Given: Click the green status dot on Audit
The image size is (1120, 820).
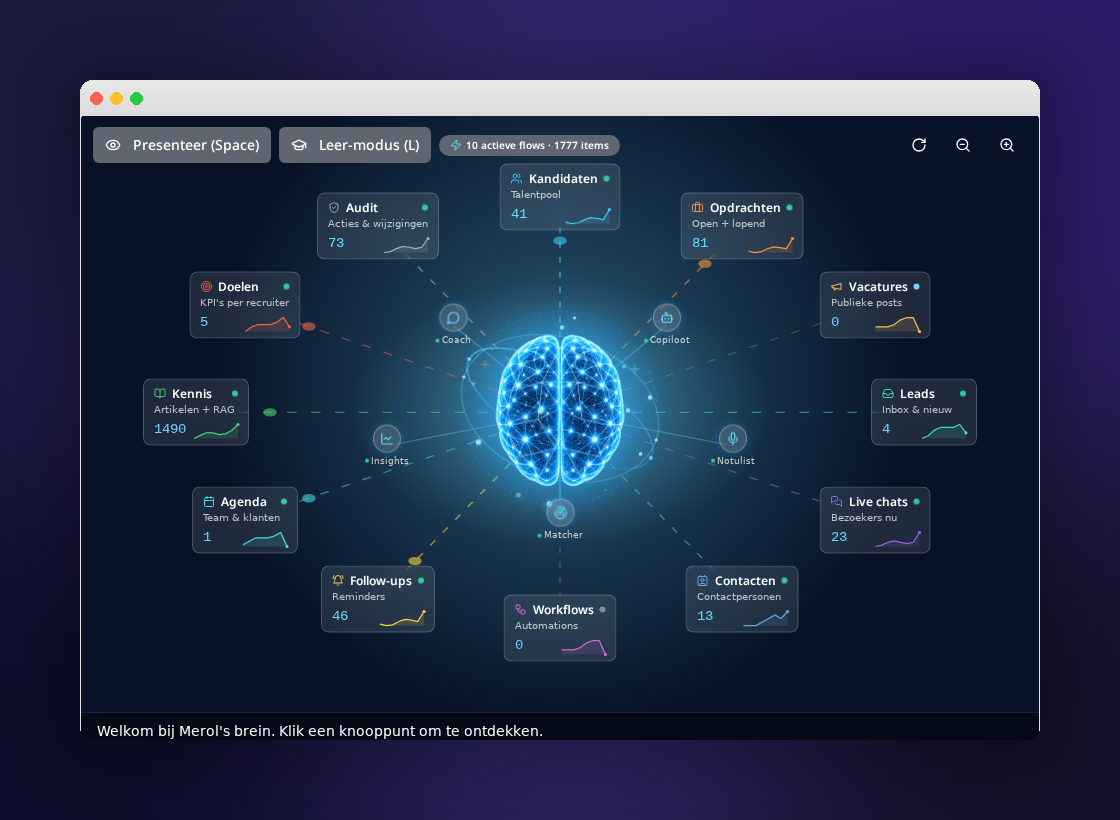Looking at the screenshot, I should click(x=425, y=208).
